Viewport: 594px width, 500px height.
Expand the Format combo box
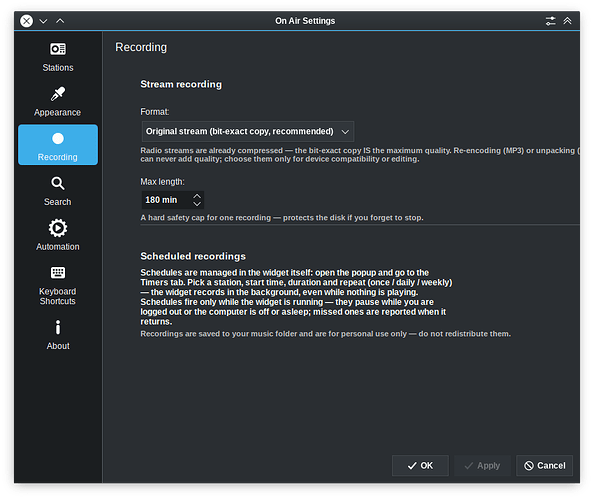pyautogui.click(x=248, y=131)
